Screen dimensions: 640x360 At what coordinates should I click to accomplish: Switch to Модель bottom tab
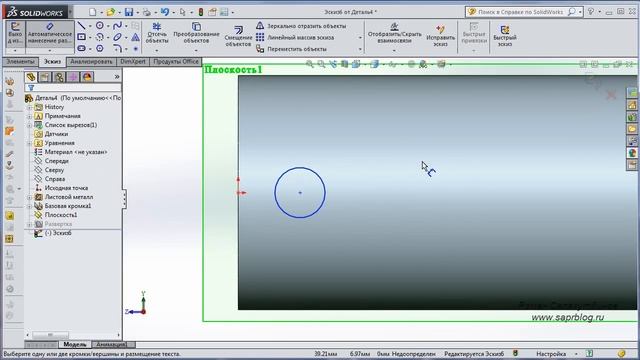coord(75,344)
